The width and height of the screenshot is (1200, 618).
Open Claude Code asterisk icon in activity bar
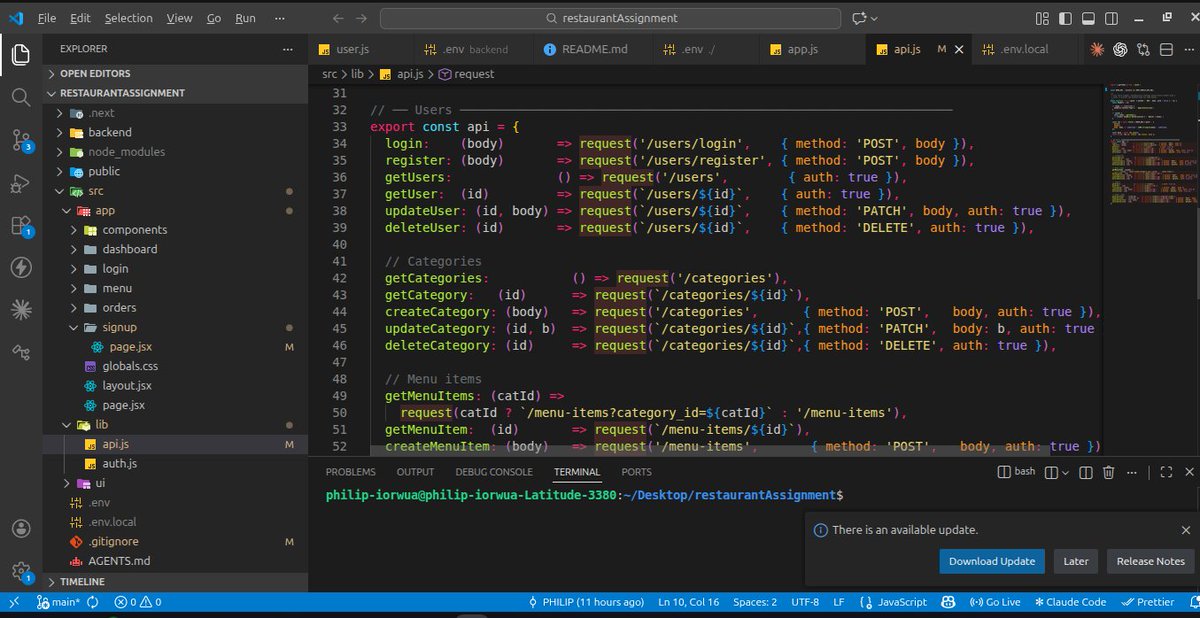point(21,310)
